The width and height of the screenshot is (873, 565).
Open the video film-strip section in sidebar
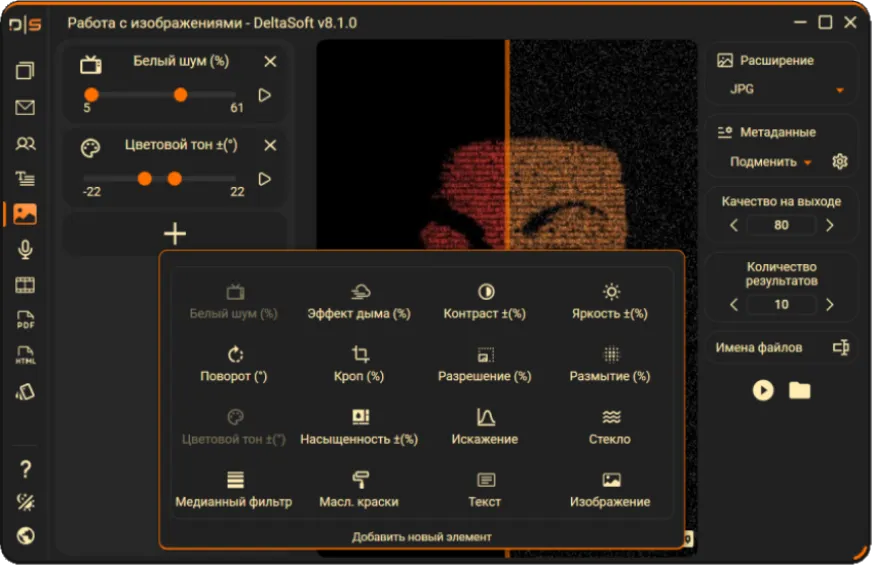coord(25,285)
